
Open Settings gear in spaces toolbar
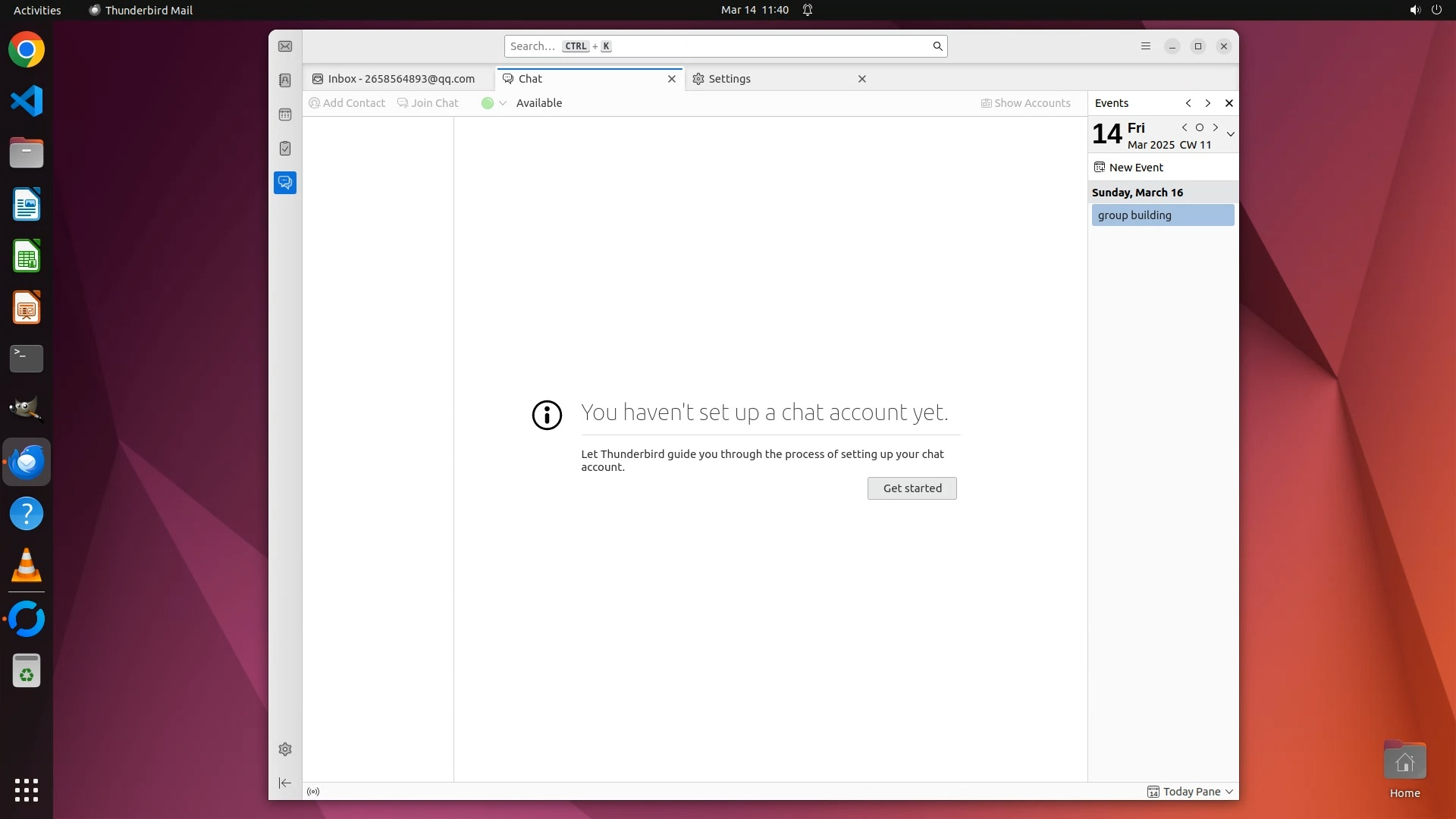(285, 749)
